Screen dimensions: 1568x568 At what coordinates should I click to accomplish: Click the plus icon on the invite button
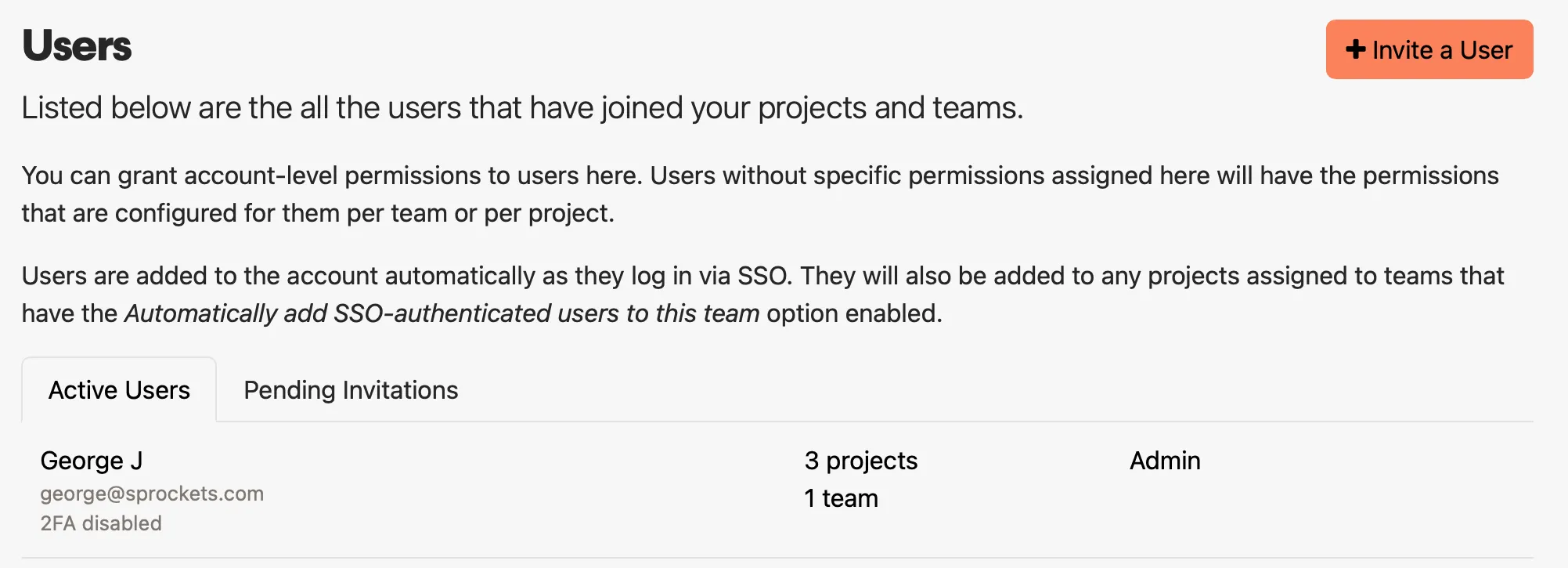(1355, 49)
